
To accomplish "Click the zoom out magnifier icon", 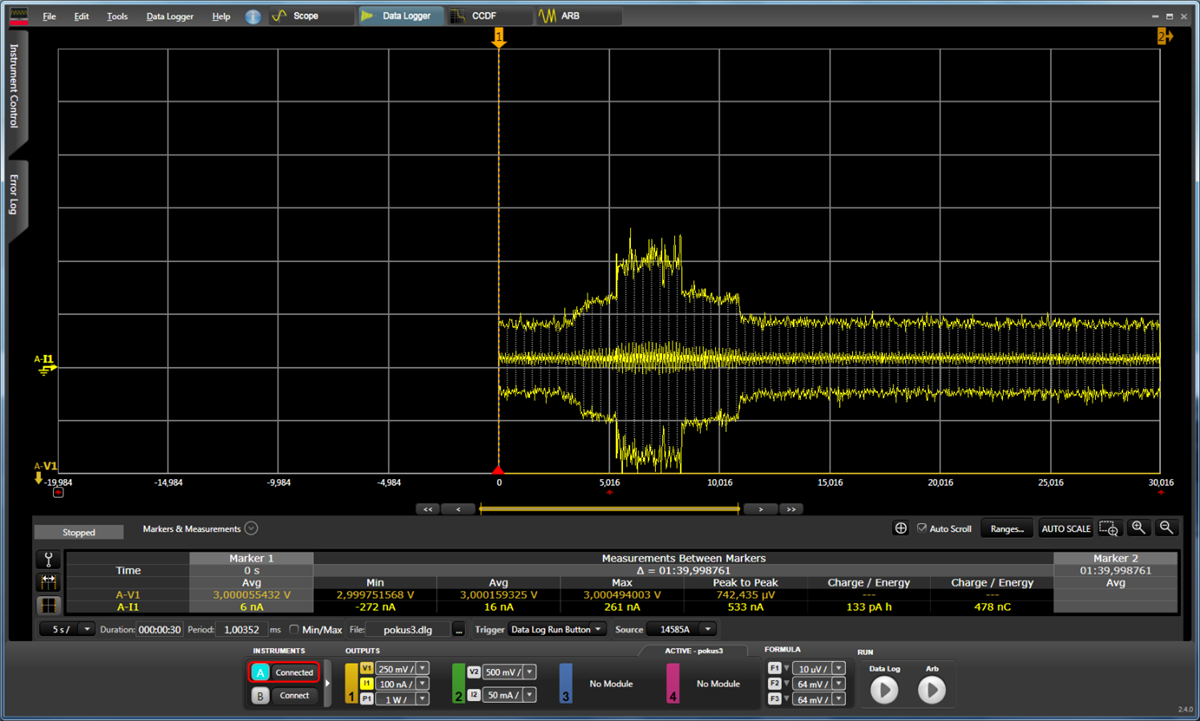I will (1166, 528).
